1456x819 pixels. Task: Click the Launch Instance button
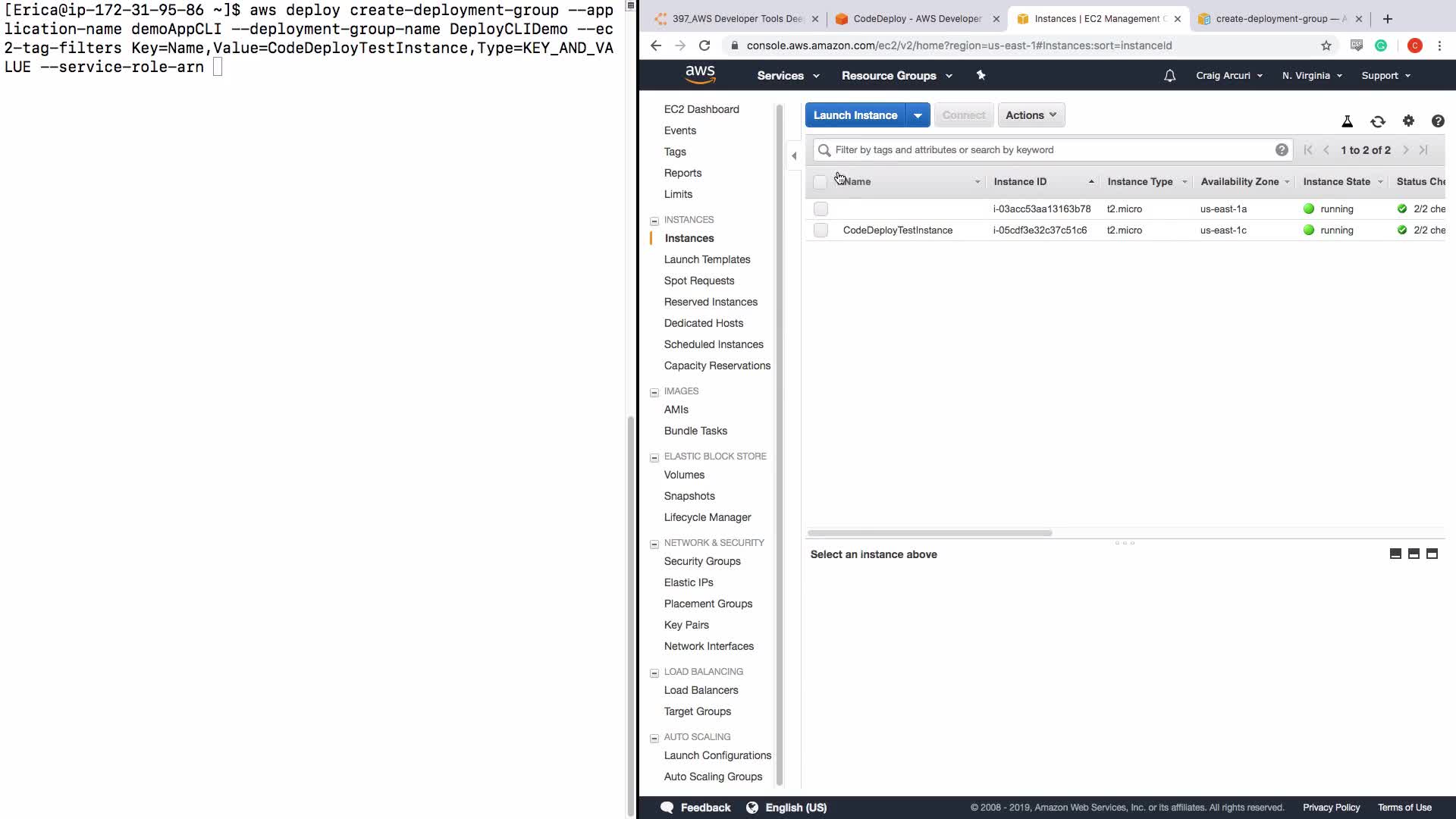pyautogui.click(x=855, y=115)
